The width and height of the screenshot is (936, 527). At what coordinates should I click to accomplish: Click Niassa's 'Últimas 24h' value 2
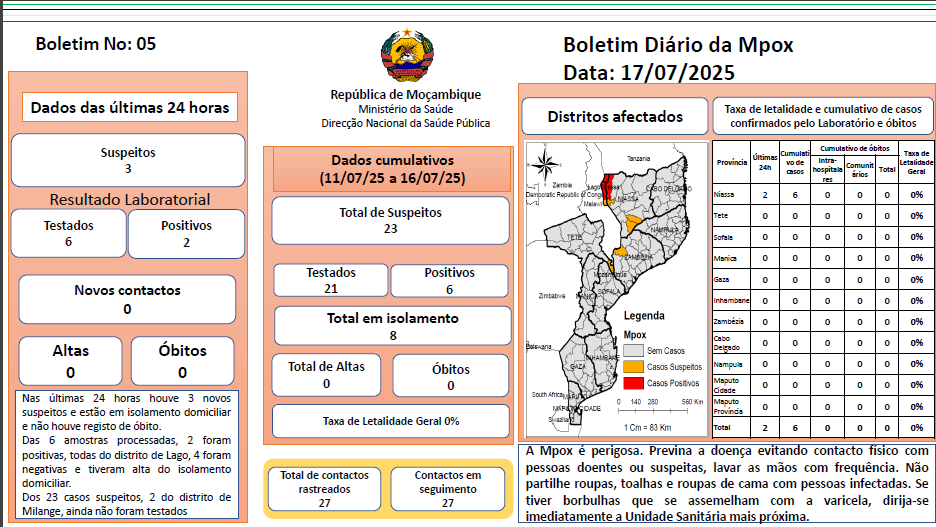click(x=765, y=195)
